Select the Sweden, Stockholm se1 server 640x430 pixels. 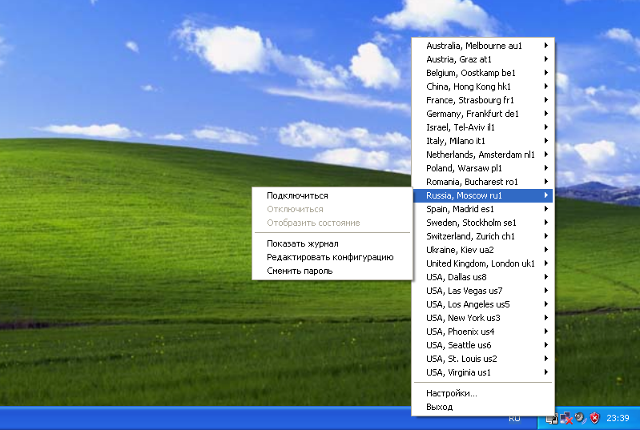coord(483,223)
